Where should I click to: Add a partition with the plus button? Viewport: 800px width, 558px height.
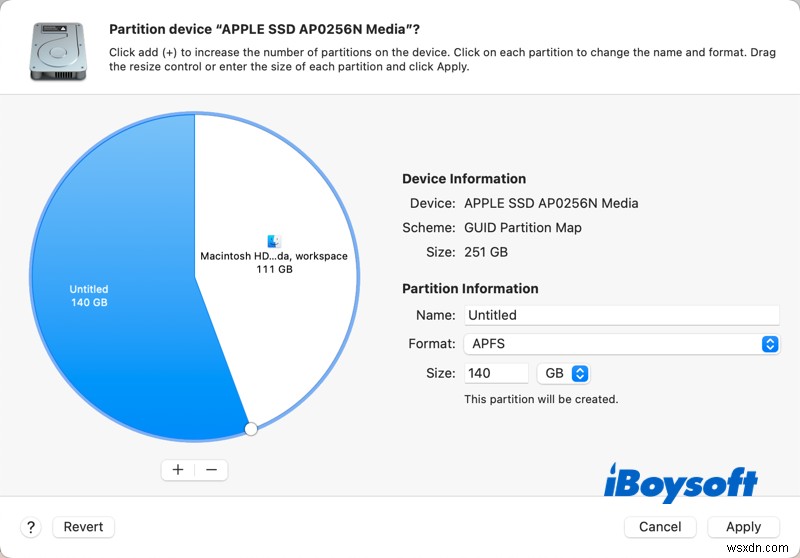click(x=178, y=469)
